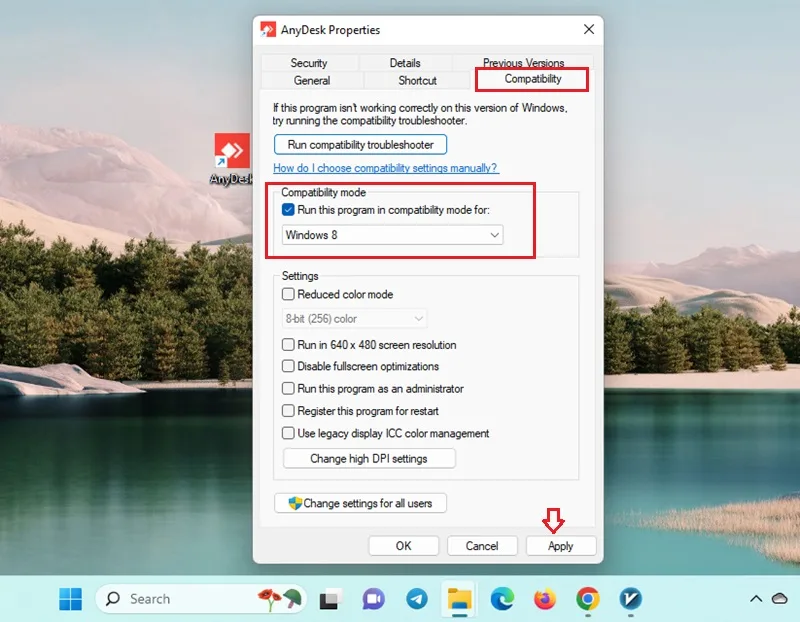Viewport: 800px width, 622px height.
Task: Check Disable fullscreen optimizations
Action: click(x=288, y=366)
